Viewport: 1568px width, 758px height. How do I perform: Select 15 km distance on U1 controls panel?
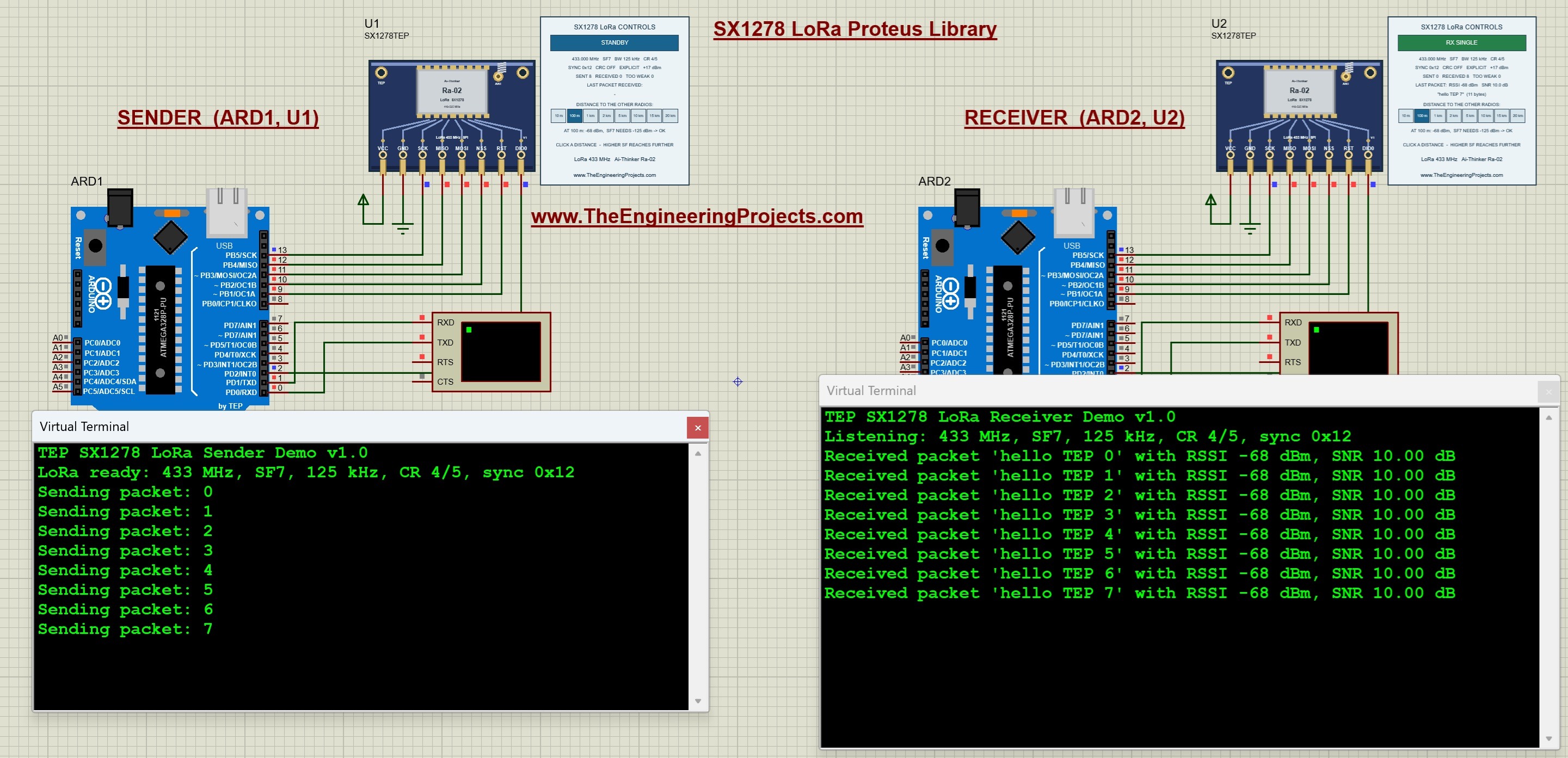click(x=654, y=115)
